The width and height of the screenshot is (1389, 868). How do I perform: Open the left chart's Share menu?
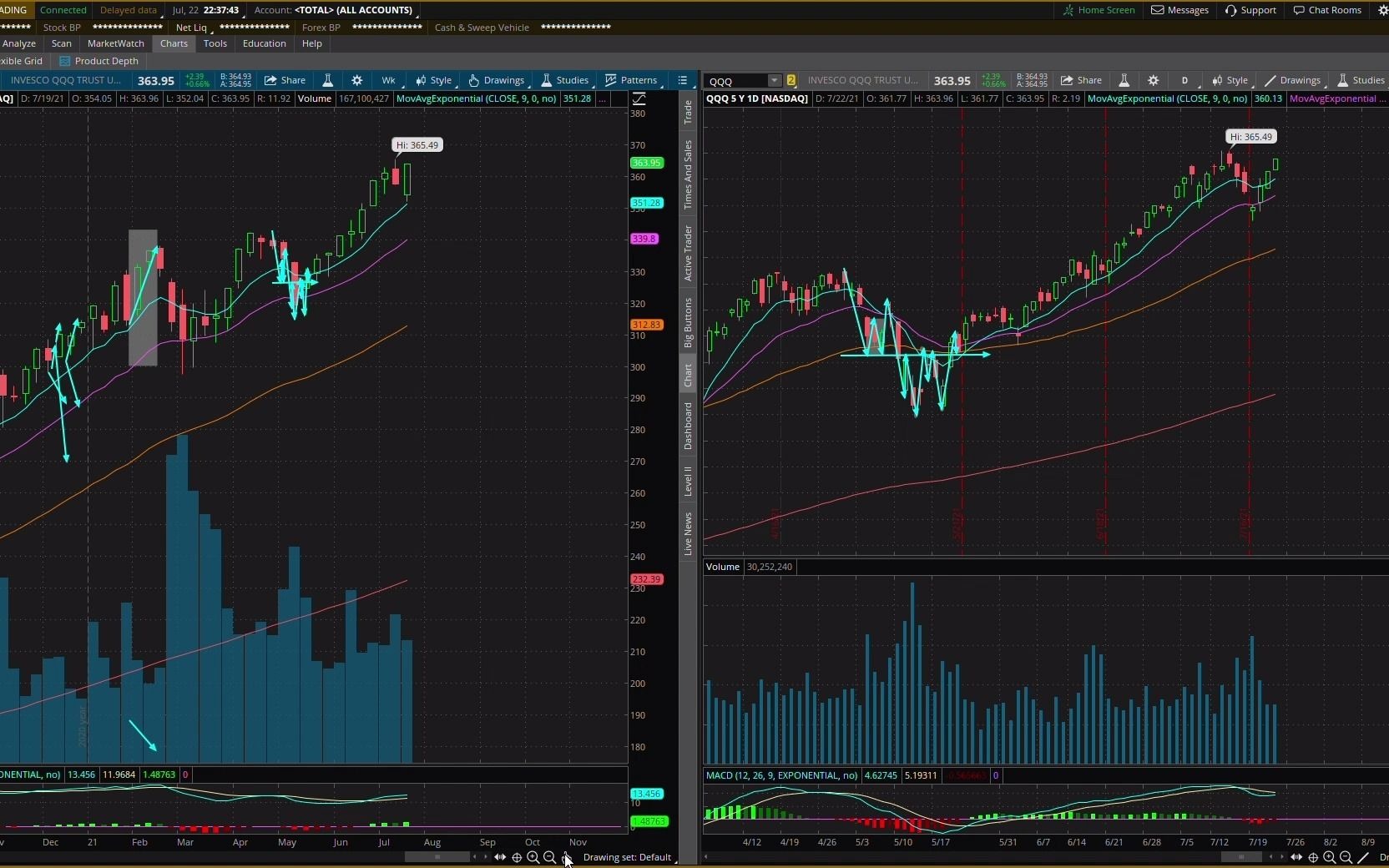pos(285,80)
